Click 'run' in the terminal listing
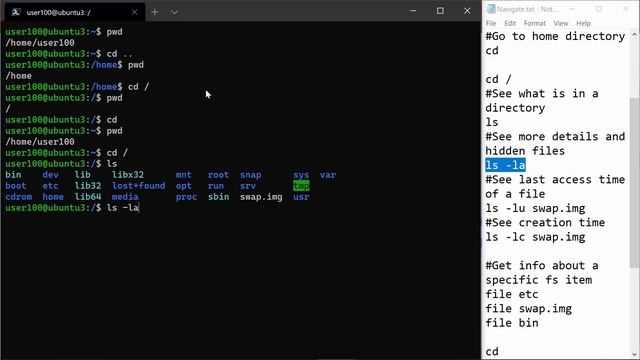 pyautogui.click(x=216, y=186)
